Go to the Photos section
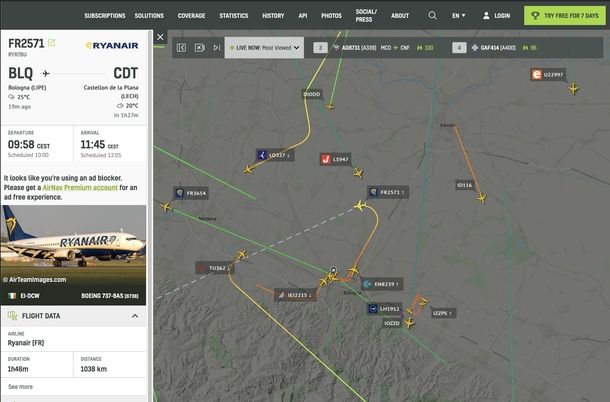The height and width of the screenshot is (402, 610). coord(331,16)
